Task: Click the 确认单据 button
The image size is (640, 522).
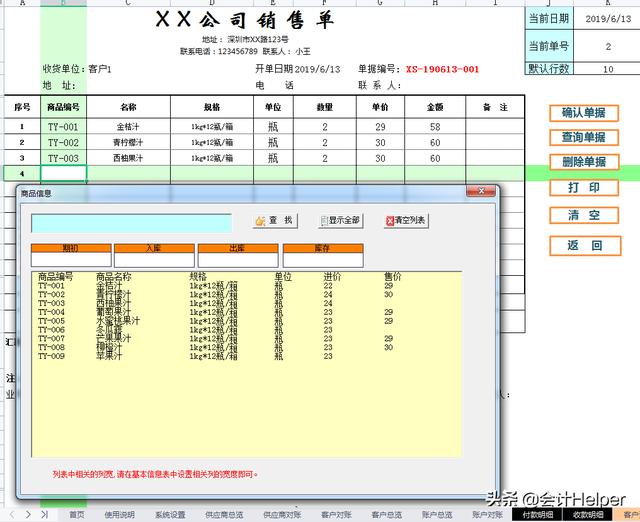Action: pyautogui.click(x=584, y=113)
